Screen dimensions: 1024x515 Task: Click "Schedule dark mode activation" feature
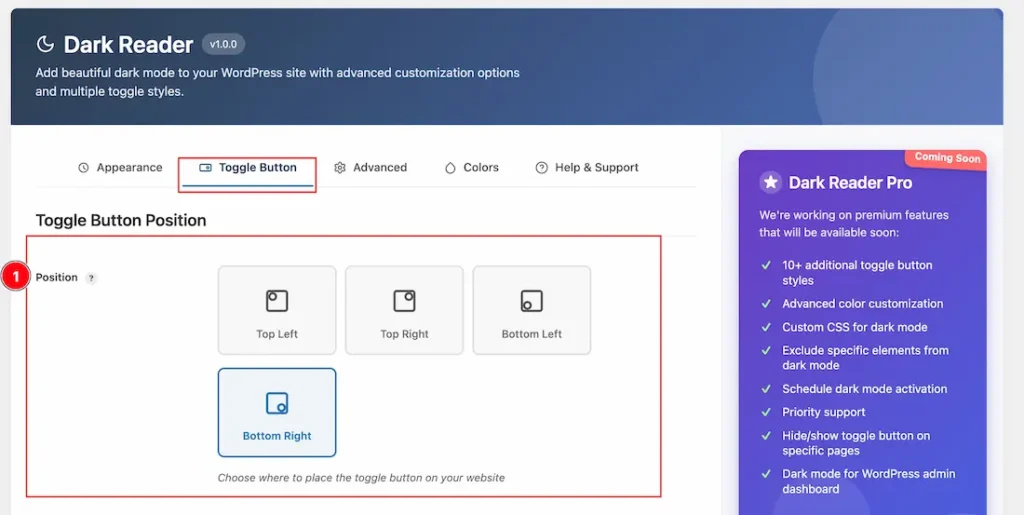click(x=865, y=388)
